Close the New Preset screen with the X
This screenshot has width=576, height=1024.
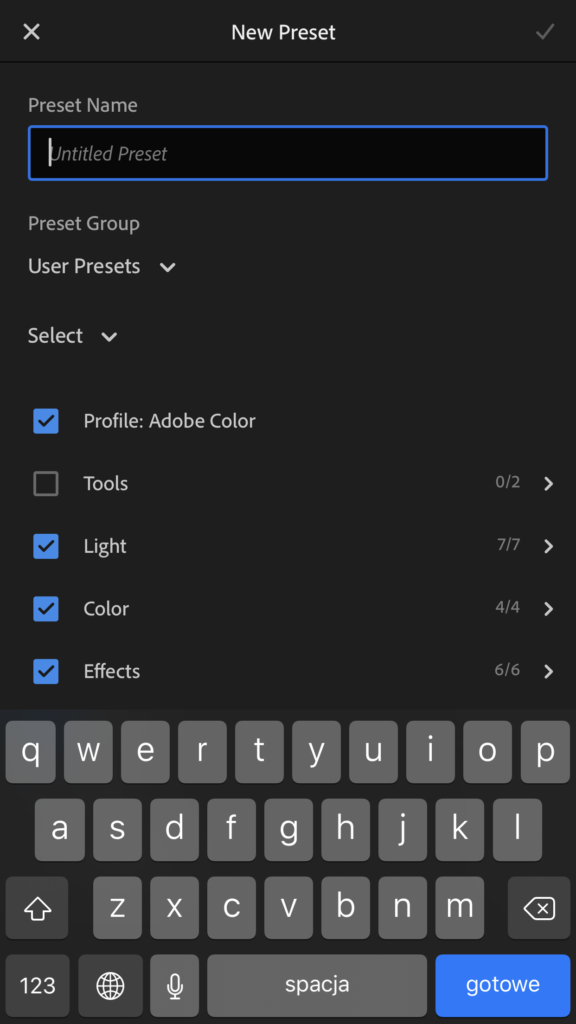coord(31,31)
